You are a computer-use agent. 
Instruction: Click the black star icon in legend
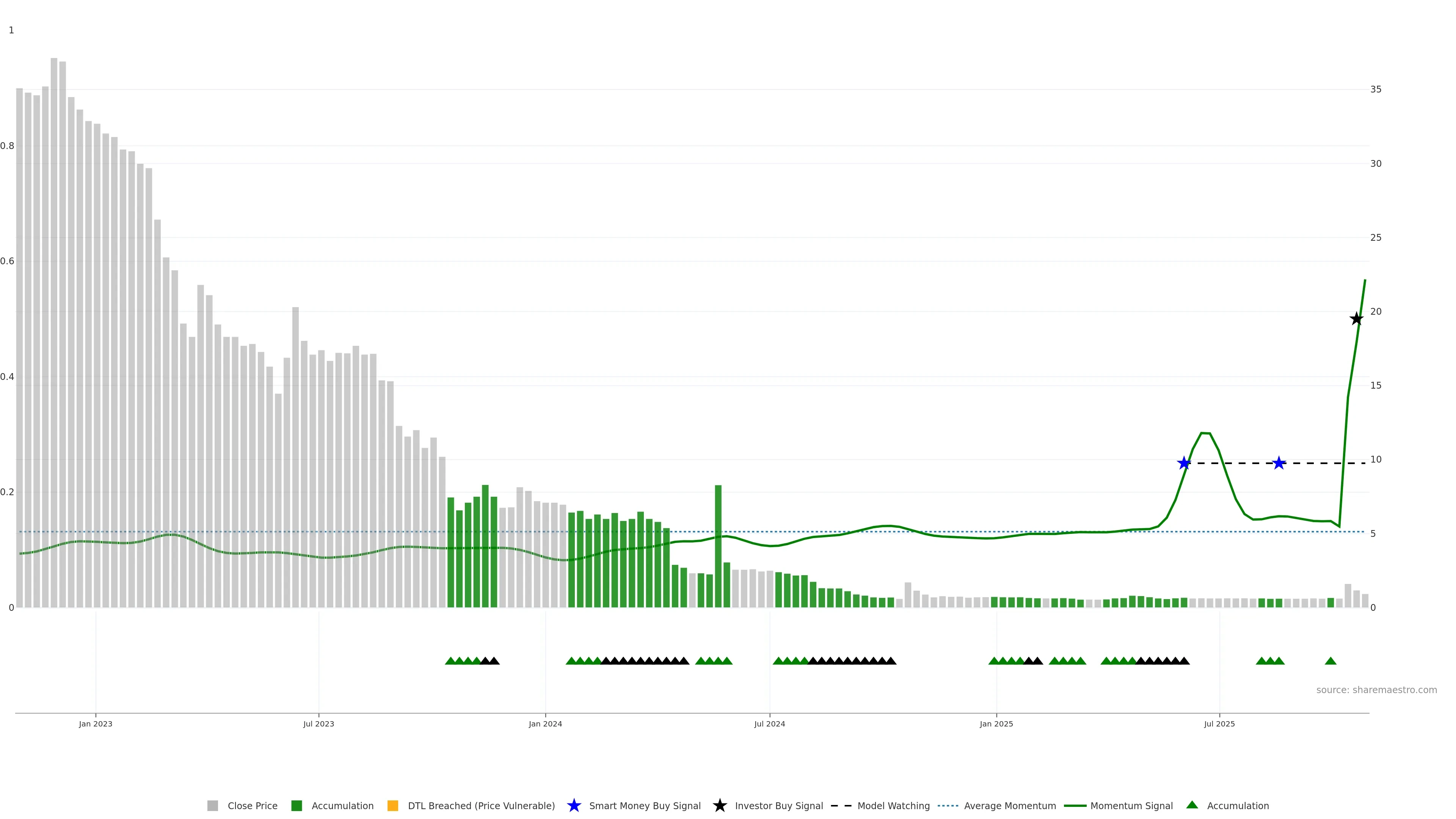(x=720, y=805)
